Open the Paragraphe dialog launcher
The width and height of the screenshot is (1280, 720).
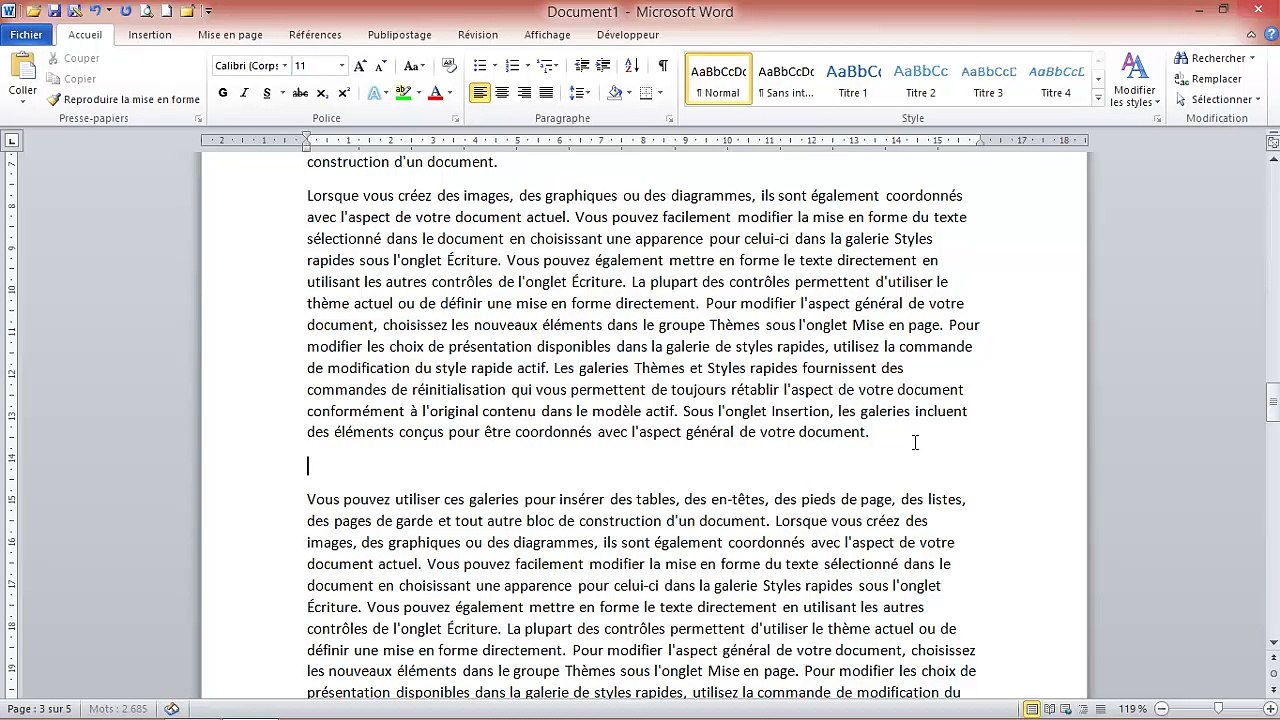[670, 119]
